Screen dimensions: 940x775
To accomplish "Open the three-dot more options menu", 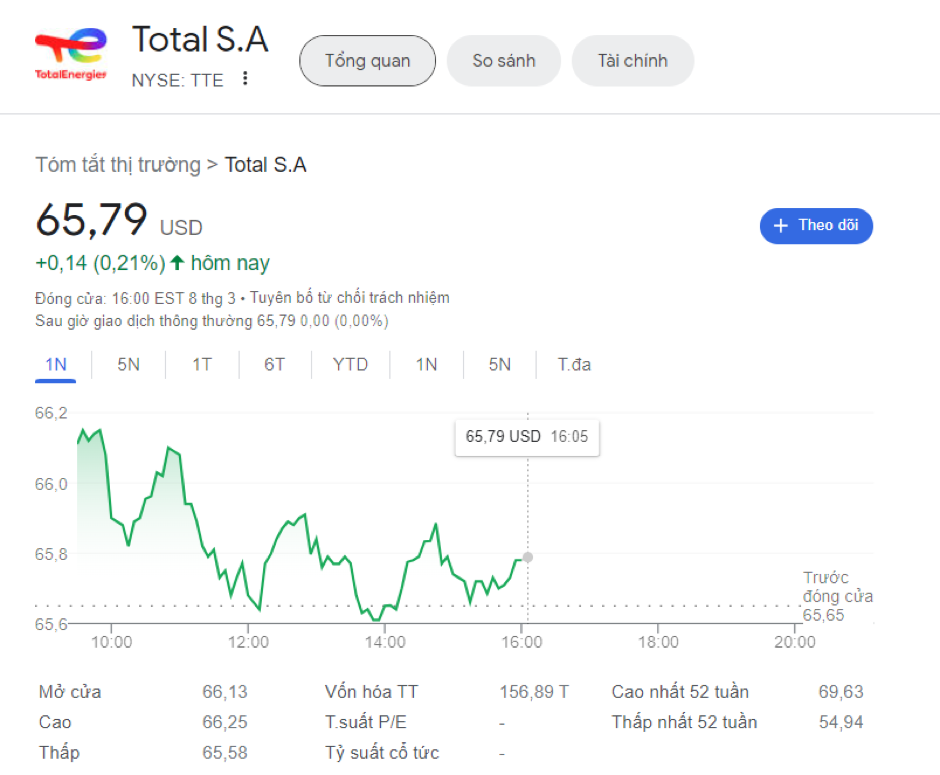I will [x=245, y=79].
